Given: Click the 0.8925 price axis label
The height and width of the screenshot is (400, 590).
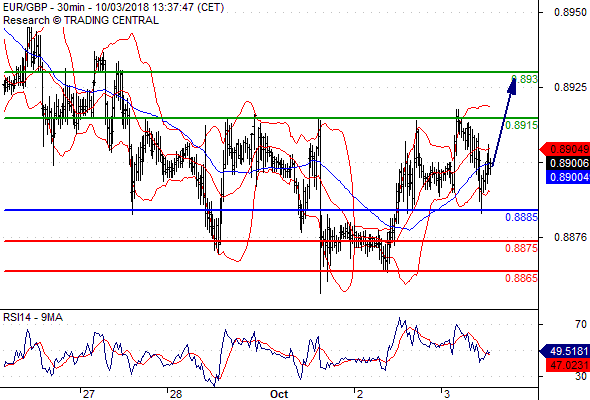Looking at the screenshot, I should [x=570, y=87].
